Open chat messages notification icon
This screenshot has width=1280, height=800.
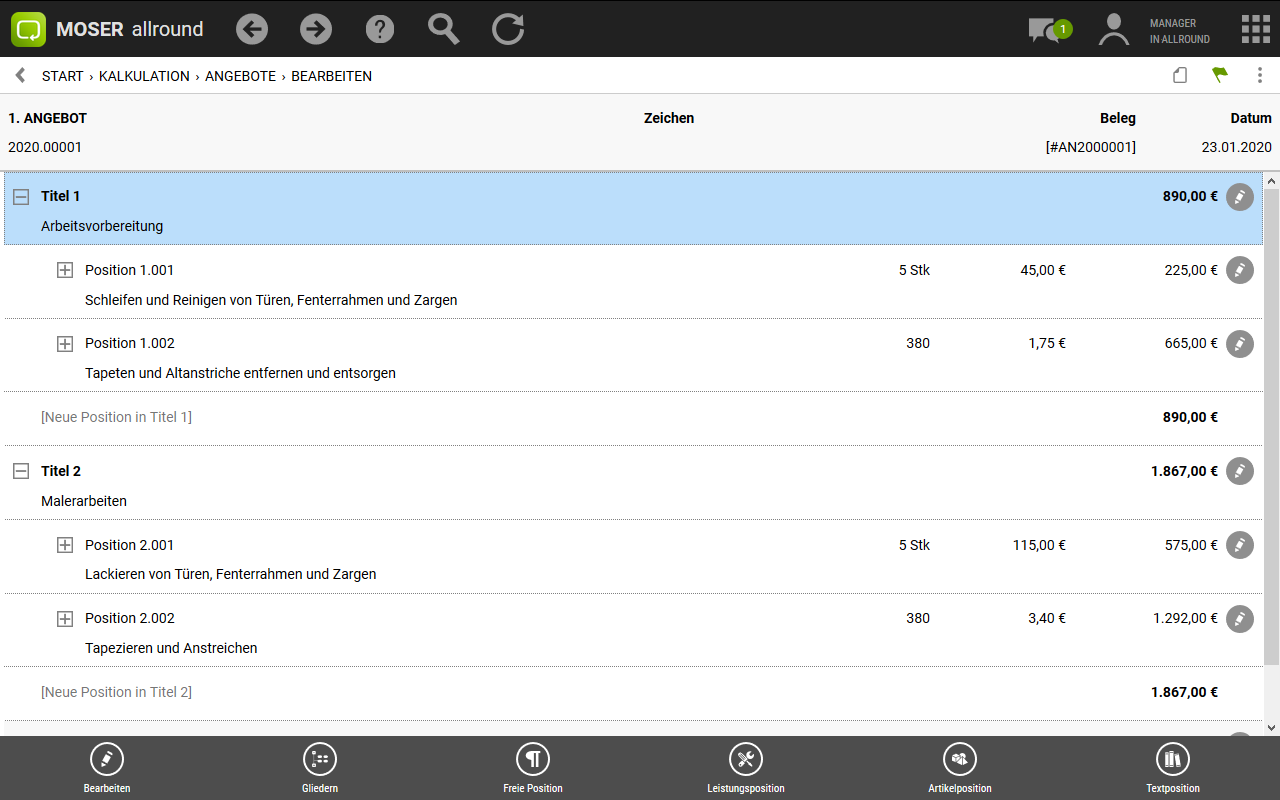coord(1047,30)
